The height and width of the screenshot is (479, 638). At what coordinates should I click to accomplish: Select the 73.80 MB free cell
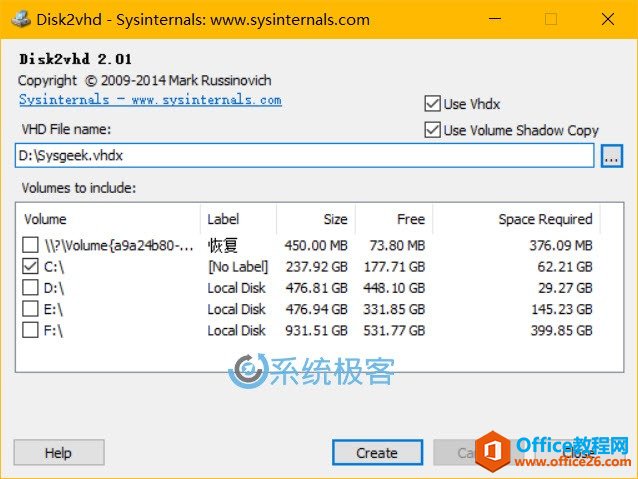397,245
